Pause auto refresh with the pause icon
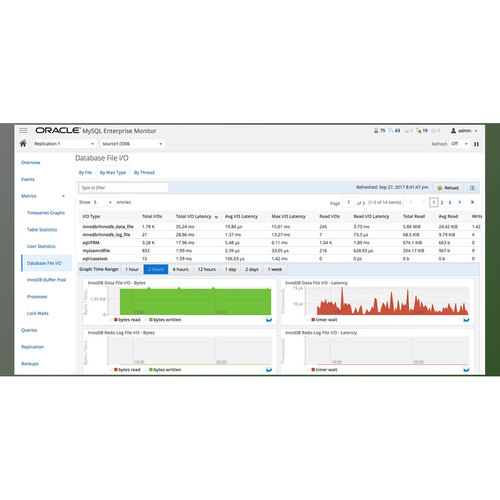The width and height of the screenshot is (500, 500). (x=476, y=144)
